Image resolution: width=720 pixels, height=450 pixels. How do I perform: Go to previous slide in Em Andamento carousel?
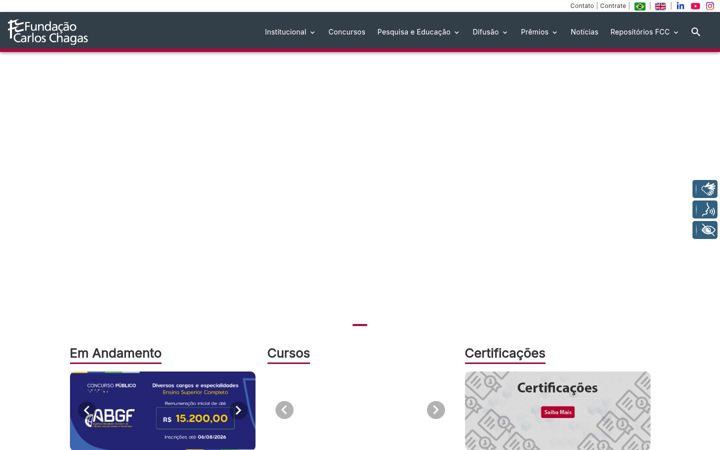tap(87, 410)
